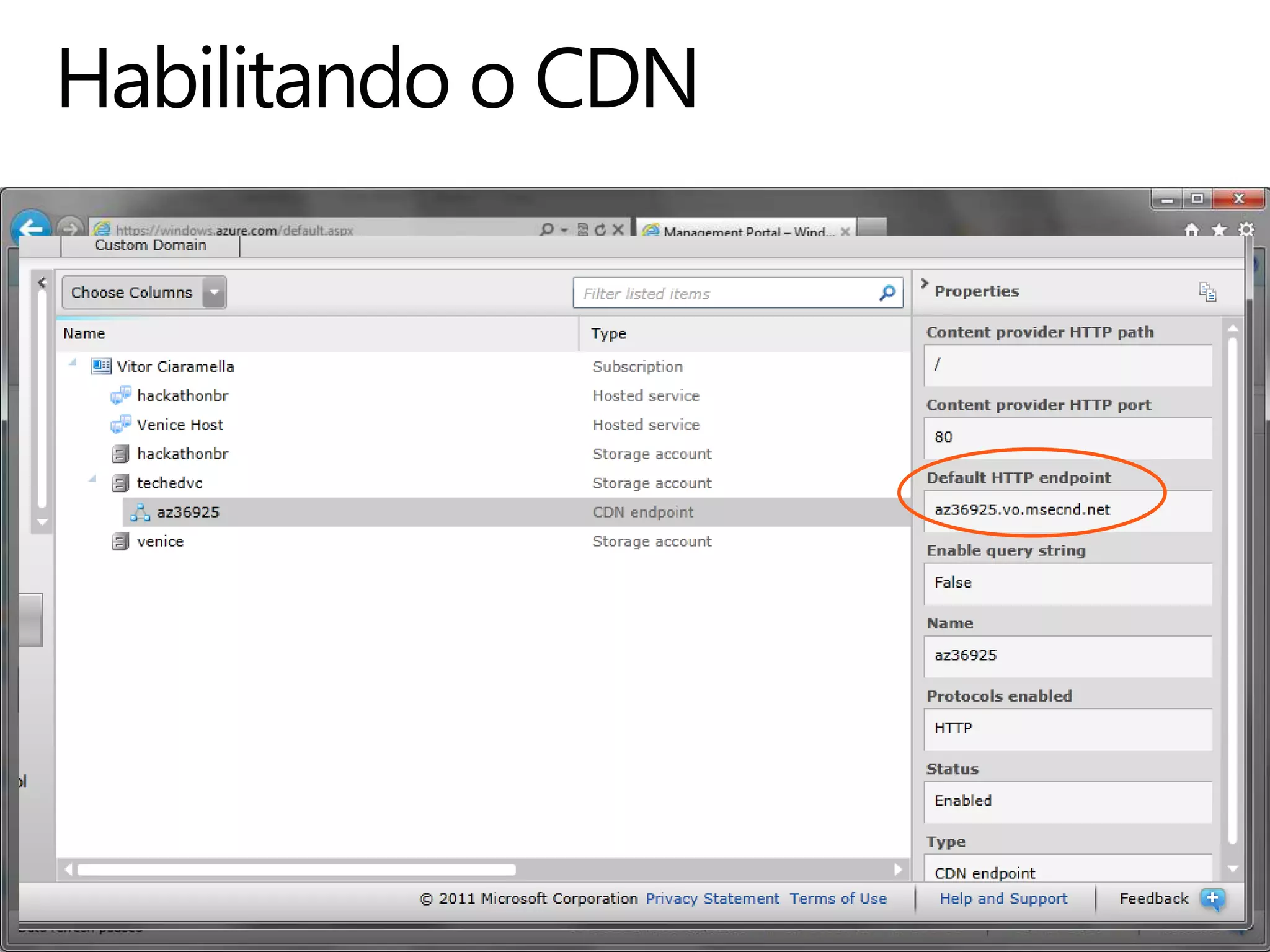Select the az36925 CDN endpoint row
This screenshot has height=952, width=1270.
[x=188, y=512]
